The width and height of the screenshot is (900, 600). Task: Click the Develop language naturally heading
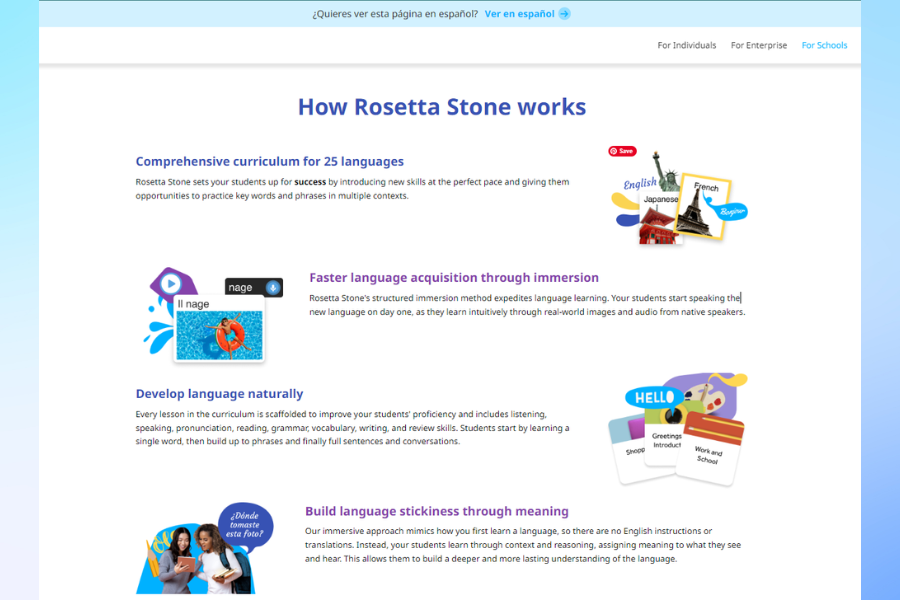pos(219,394)
